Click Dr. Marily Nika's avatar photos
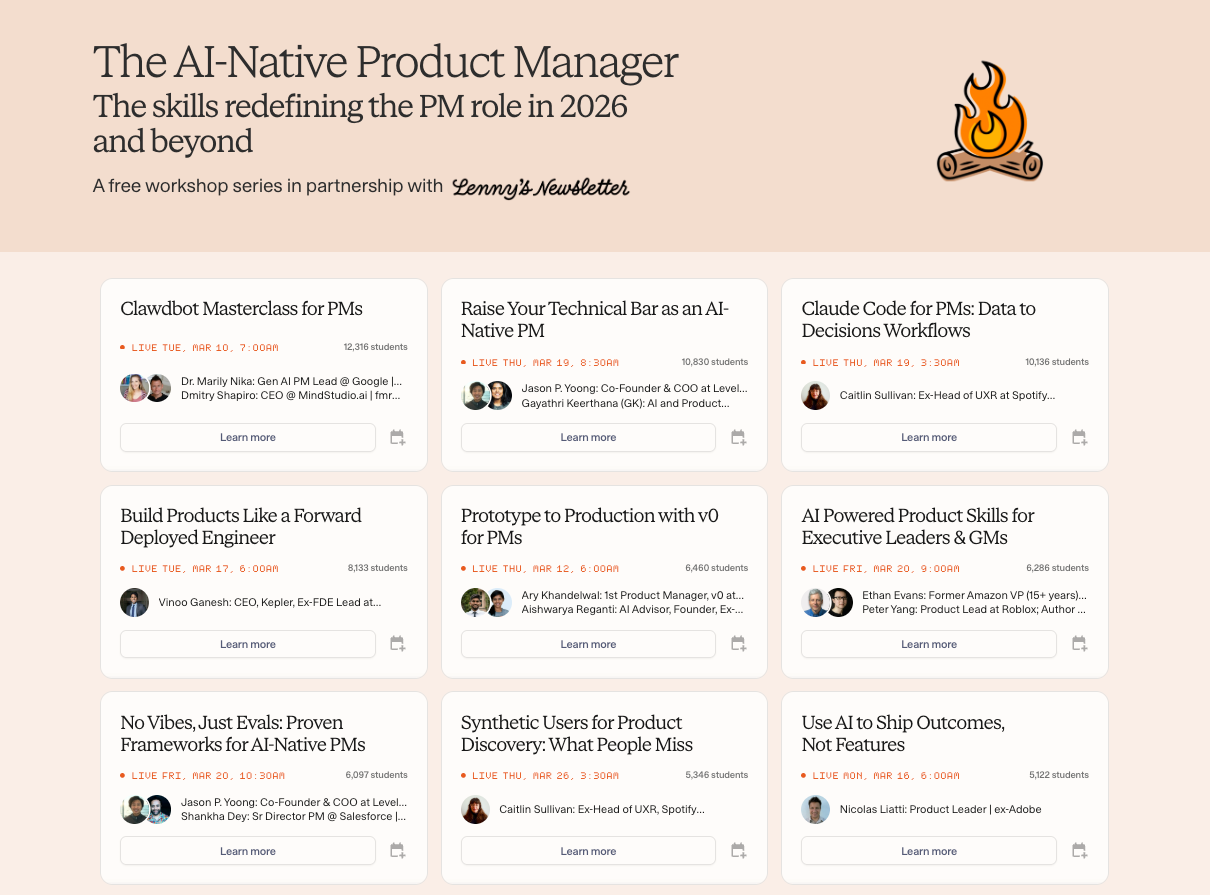This screenshot has width=1210, height=895. 146,388
